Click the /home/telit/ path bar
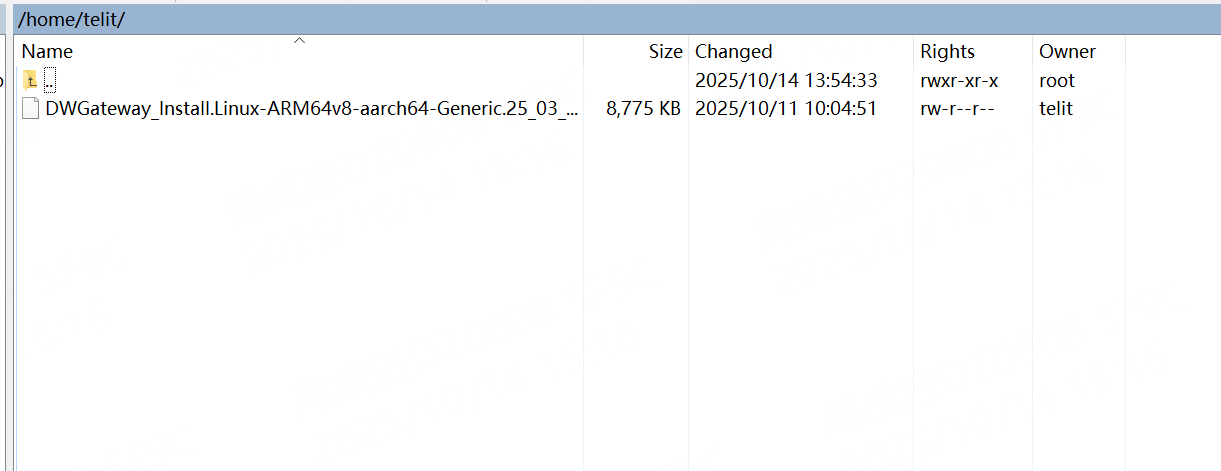This screenshot has width=1221, height=471. [72, 19]
